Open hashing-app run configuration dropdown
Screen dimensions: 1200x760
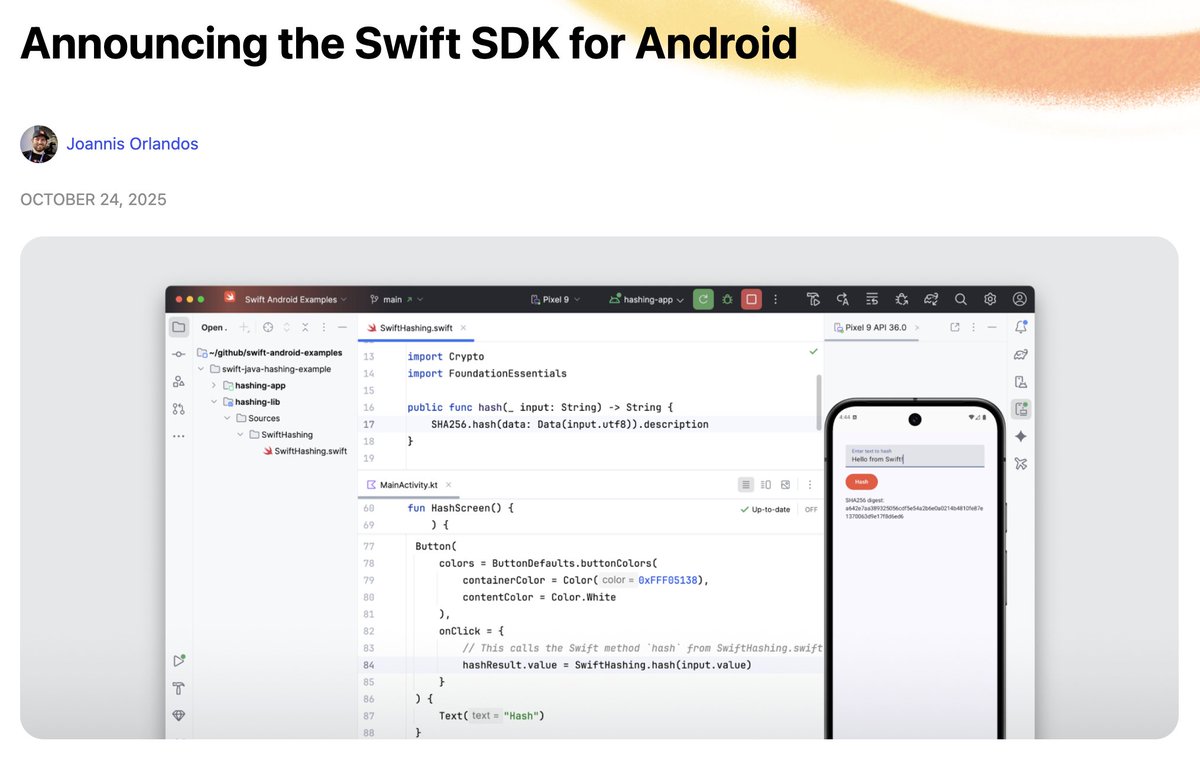click(x=647, y=299)
